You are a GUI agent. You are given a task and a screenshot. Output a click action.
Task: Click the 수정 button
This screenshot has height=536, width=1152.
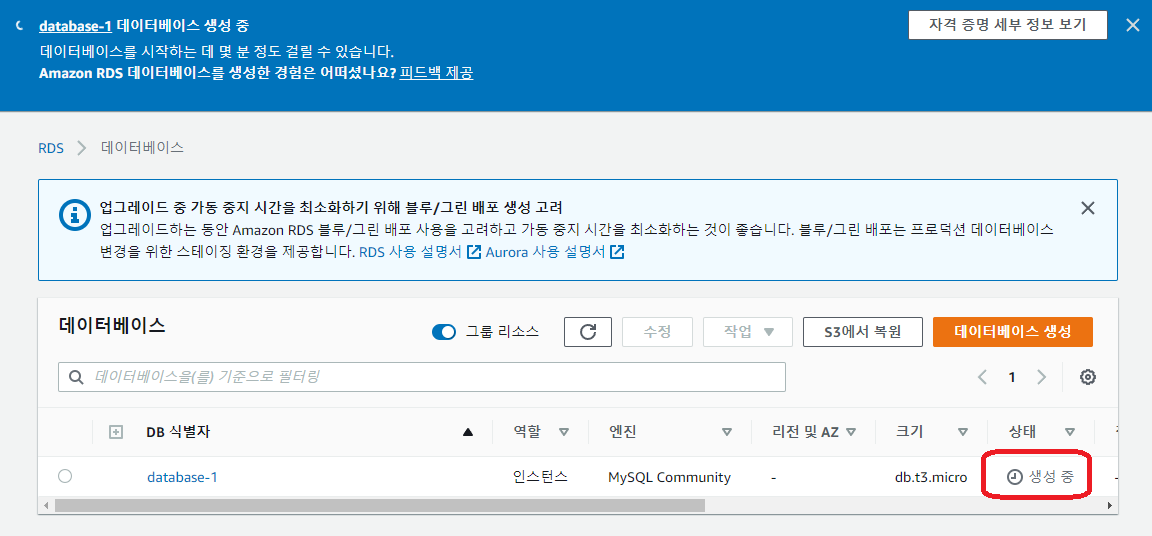(x=658, y=332)
